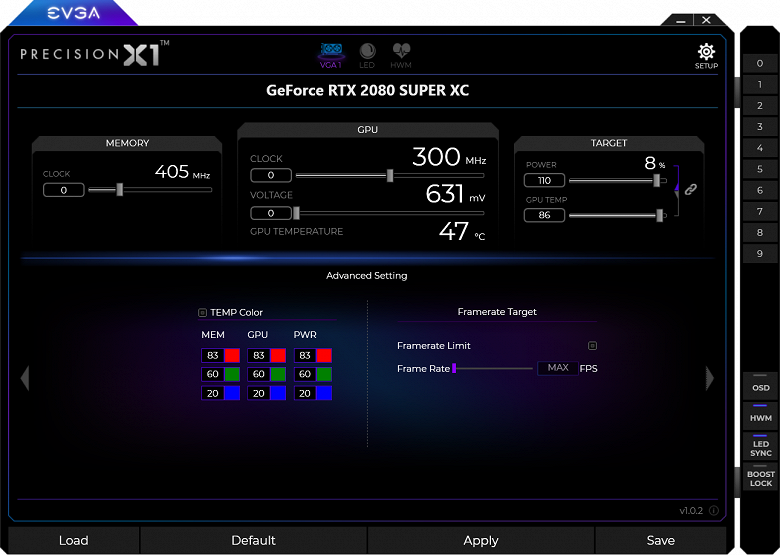Select profile slot 5

click(x=760, y=169)
